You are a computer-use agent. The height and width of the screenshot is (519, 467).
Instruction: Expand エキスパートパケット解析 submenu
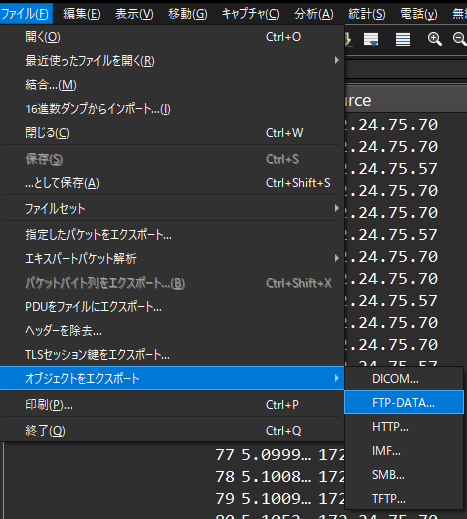[172, 258]
